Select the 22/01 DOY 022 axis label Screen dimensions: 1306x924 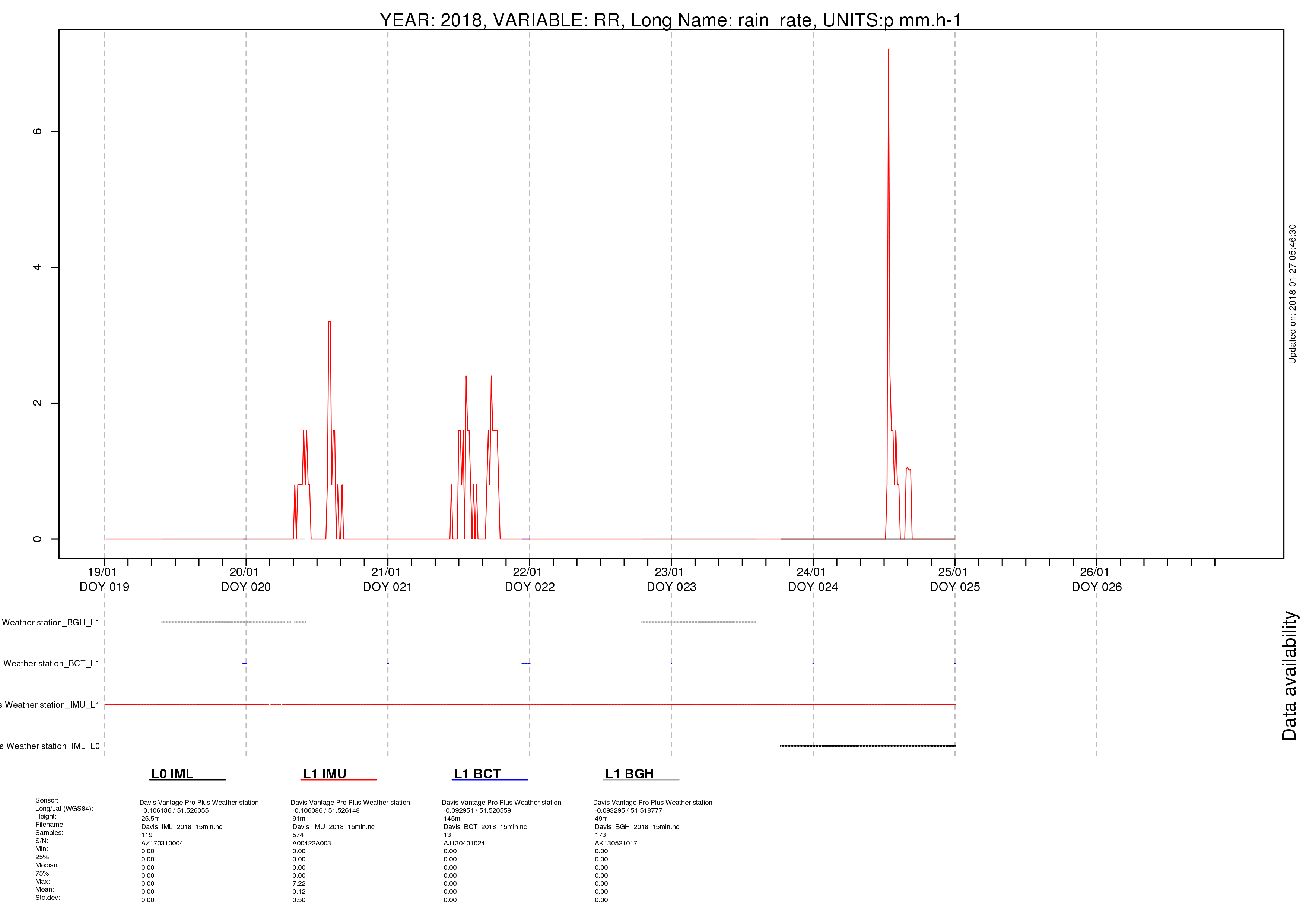click(530, 579)
